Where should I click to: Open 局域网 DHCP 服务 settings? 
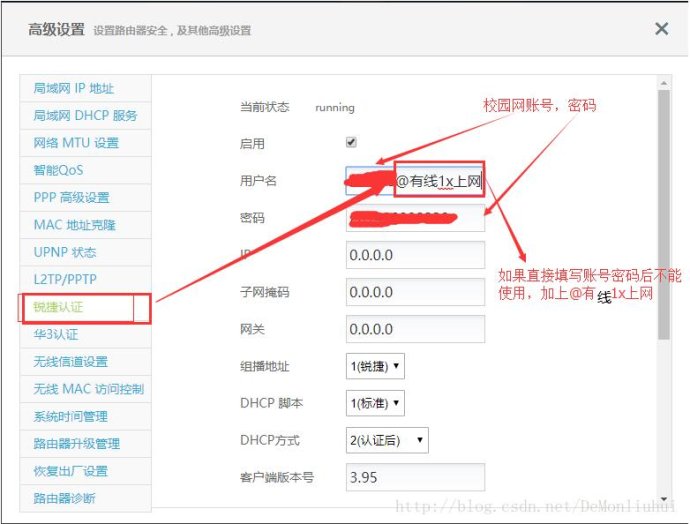pos(85,115)
